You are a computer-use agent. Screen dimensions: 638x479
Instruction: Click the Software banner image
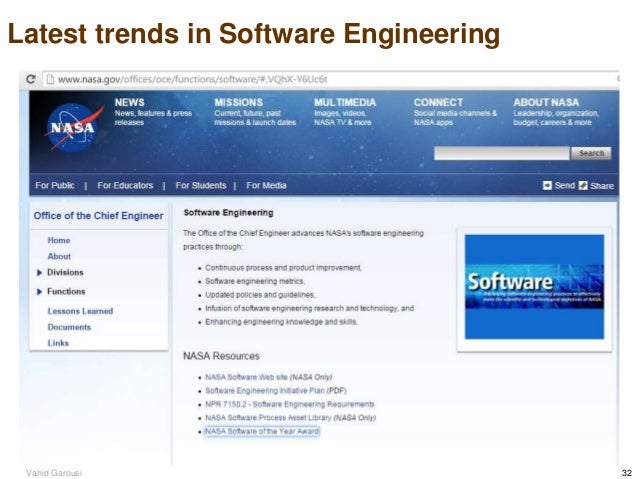[x=534, y=287]
